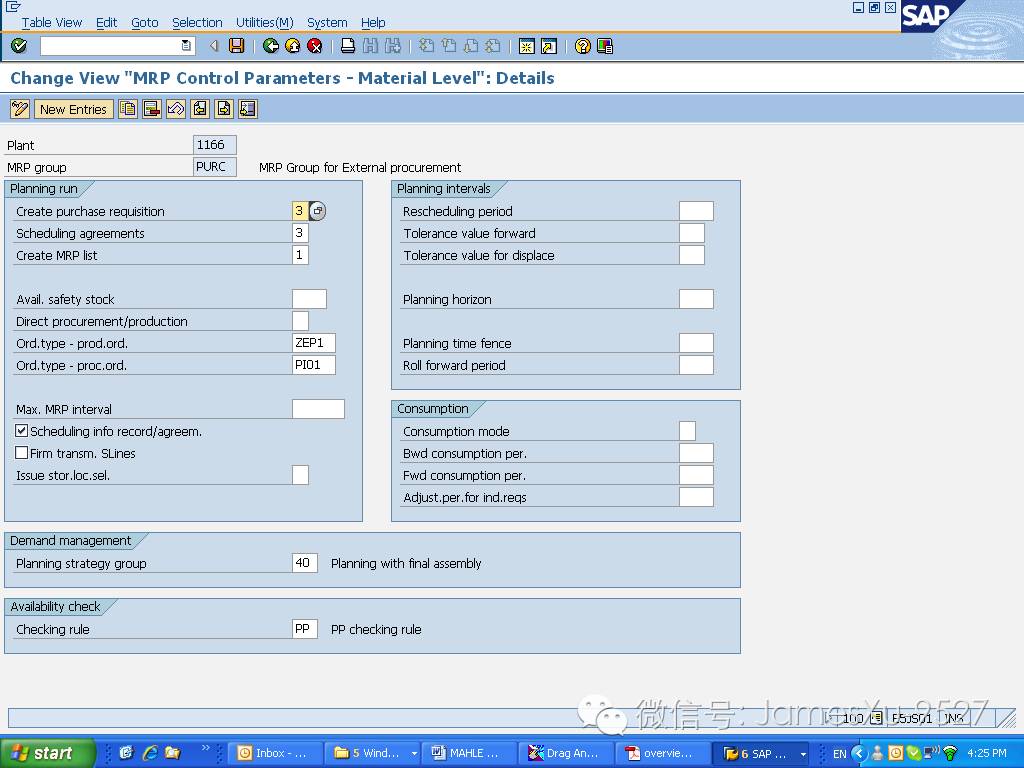Switch to overview PDF taskbar button
This screenshot has width=1024, height=768.
663,753
